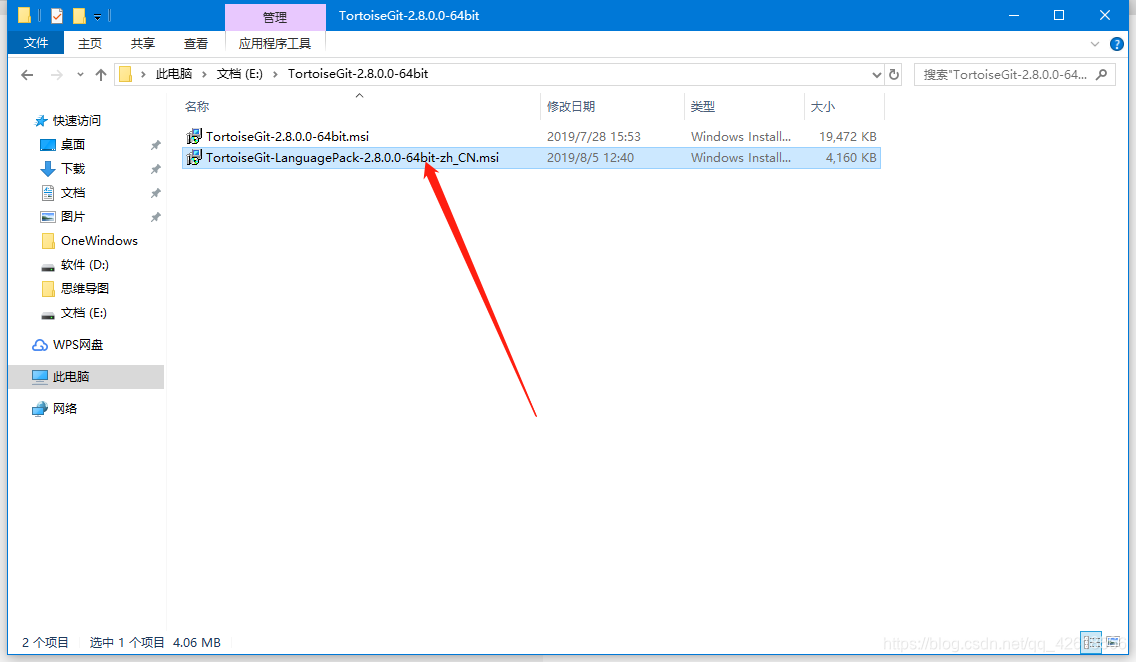Open 网络 in the navigation pane
The height and width of the screenshot is (662, 1136).
[64, 408]
